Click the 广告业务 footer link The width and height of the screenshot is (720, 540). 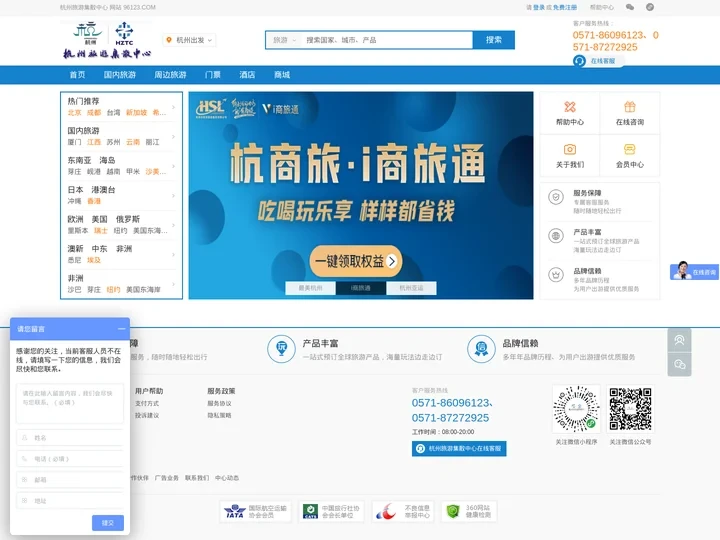point(166,478)
